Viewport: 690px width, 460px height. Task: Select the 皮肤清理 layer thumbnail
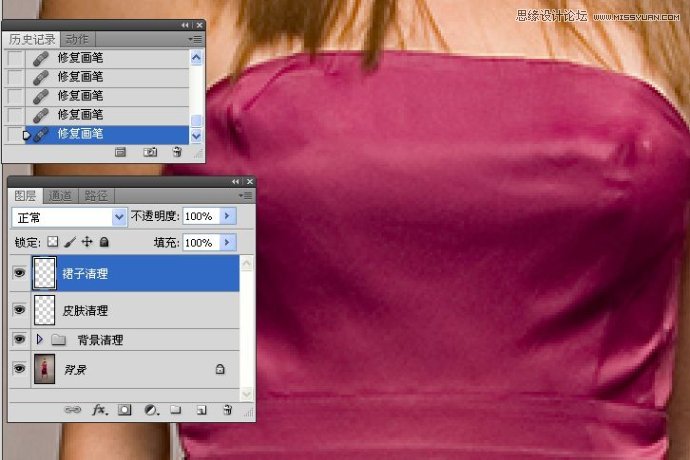46,310
